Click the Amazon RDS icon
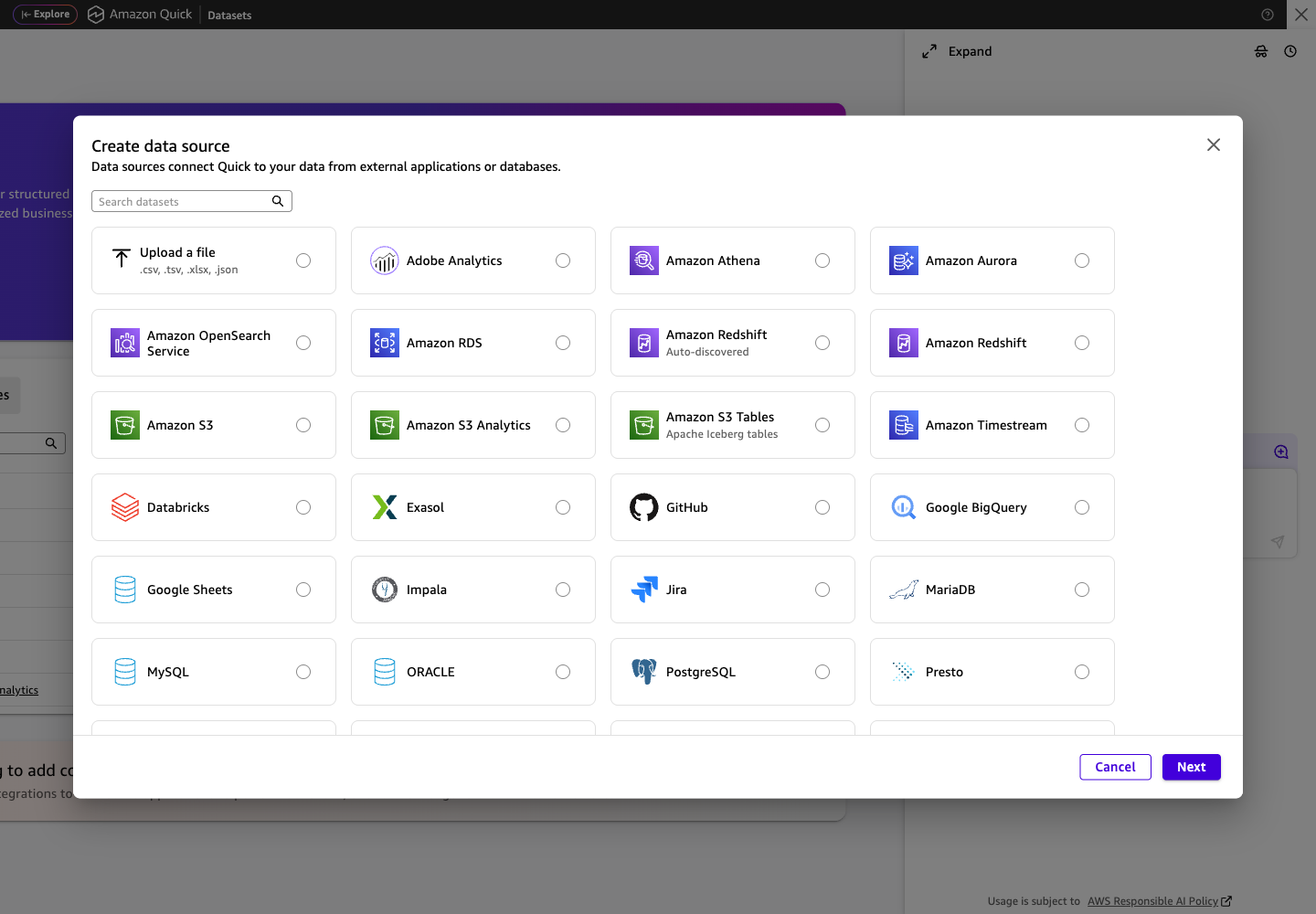Image resolution: width=1316 pixels, height=914 pixels. [x=385, y=343]
